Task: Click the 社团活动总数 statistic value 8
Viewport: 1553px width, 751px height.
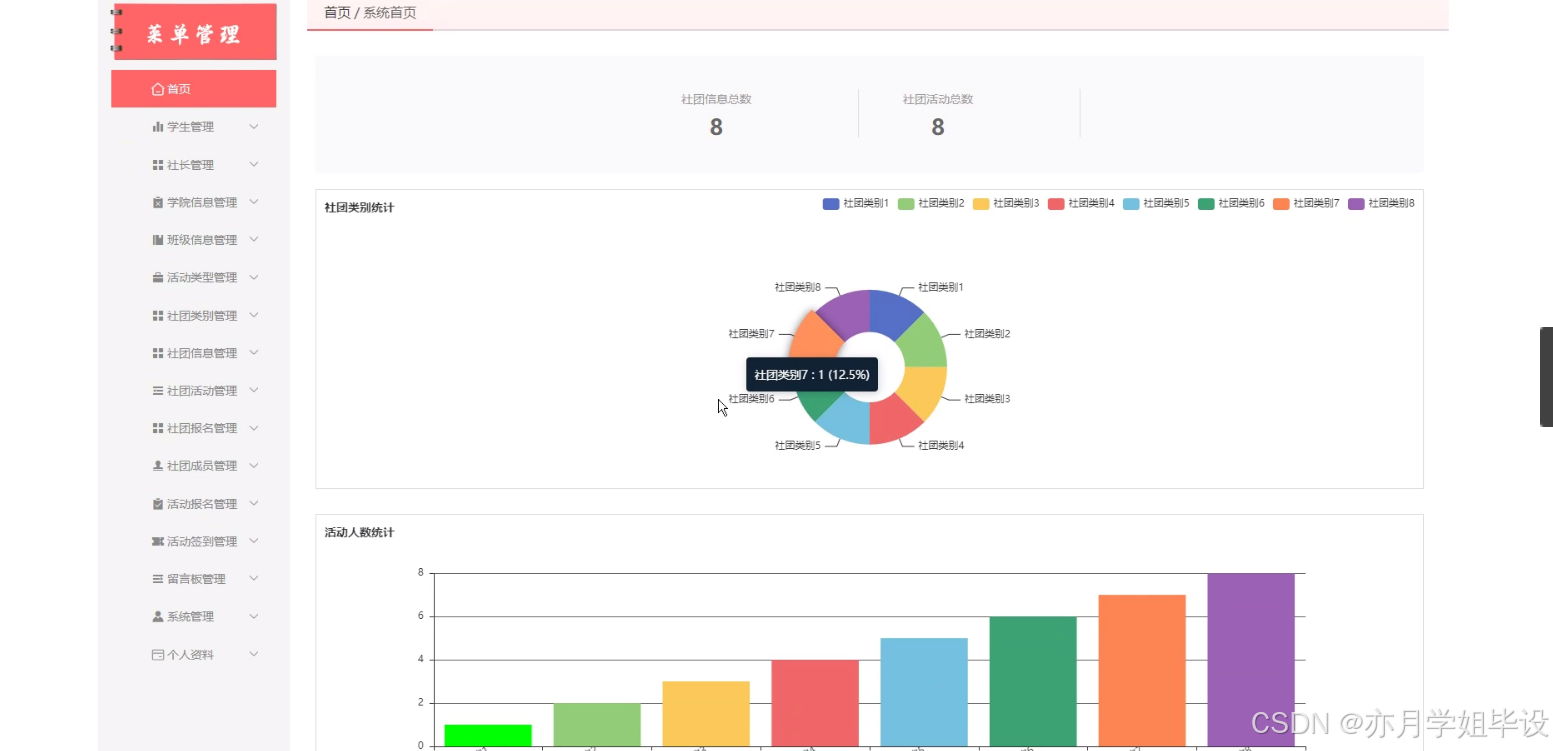Action: (938, 127)
